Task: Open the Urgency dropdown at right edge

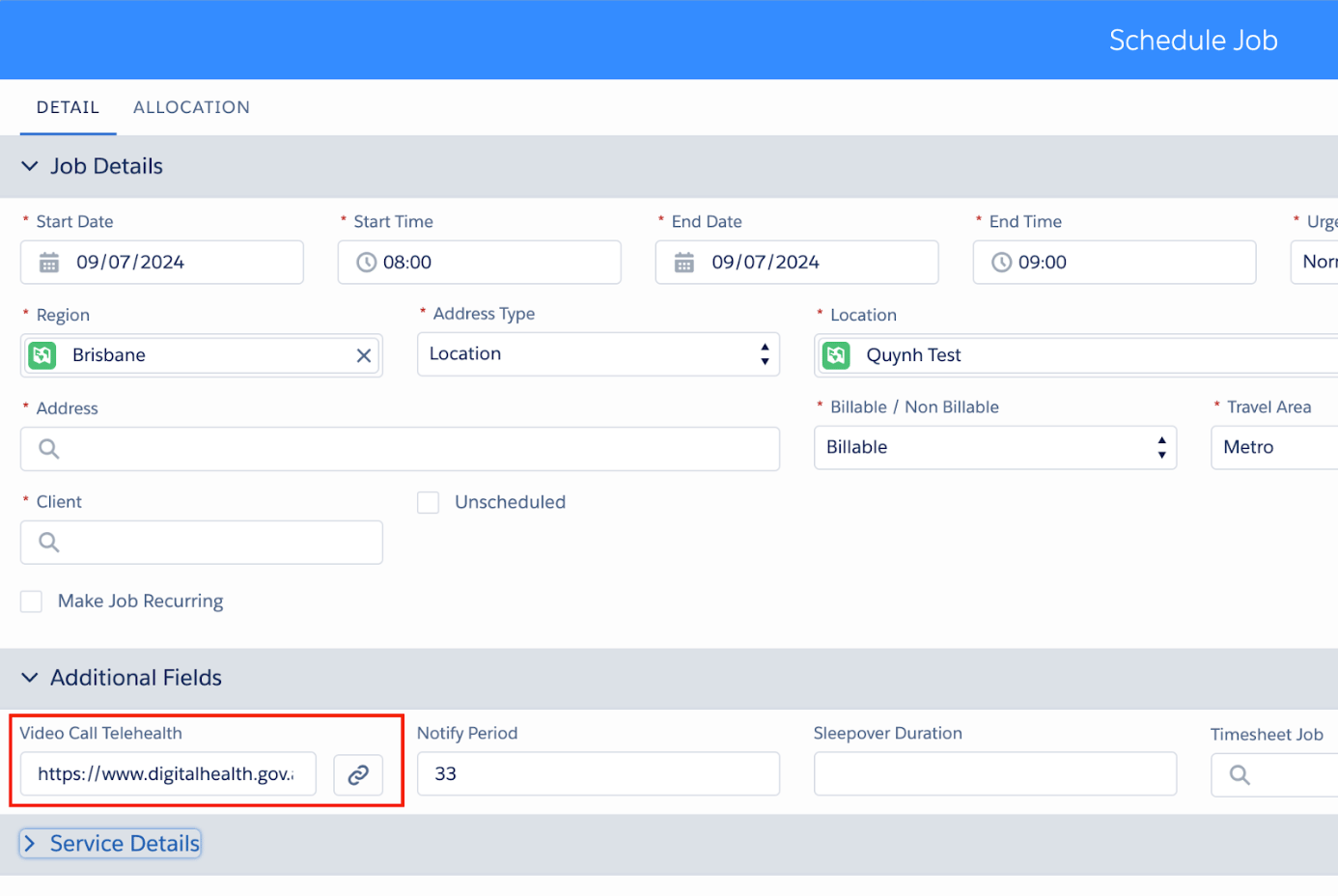Action: click(1315, 263)
